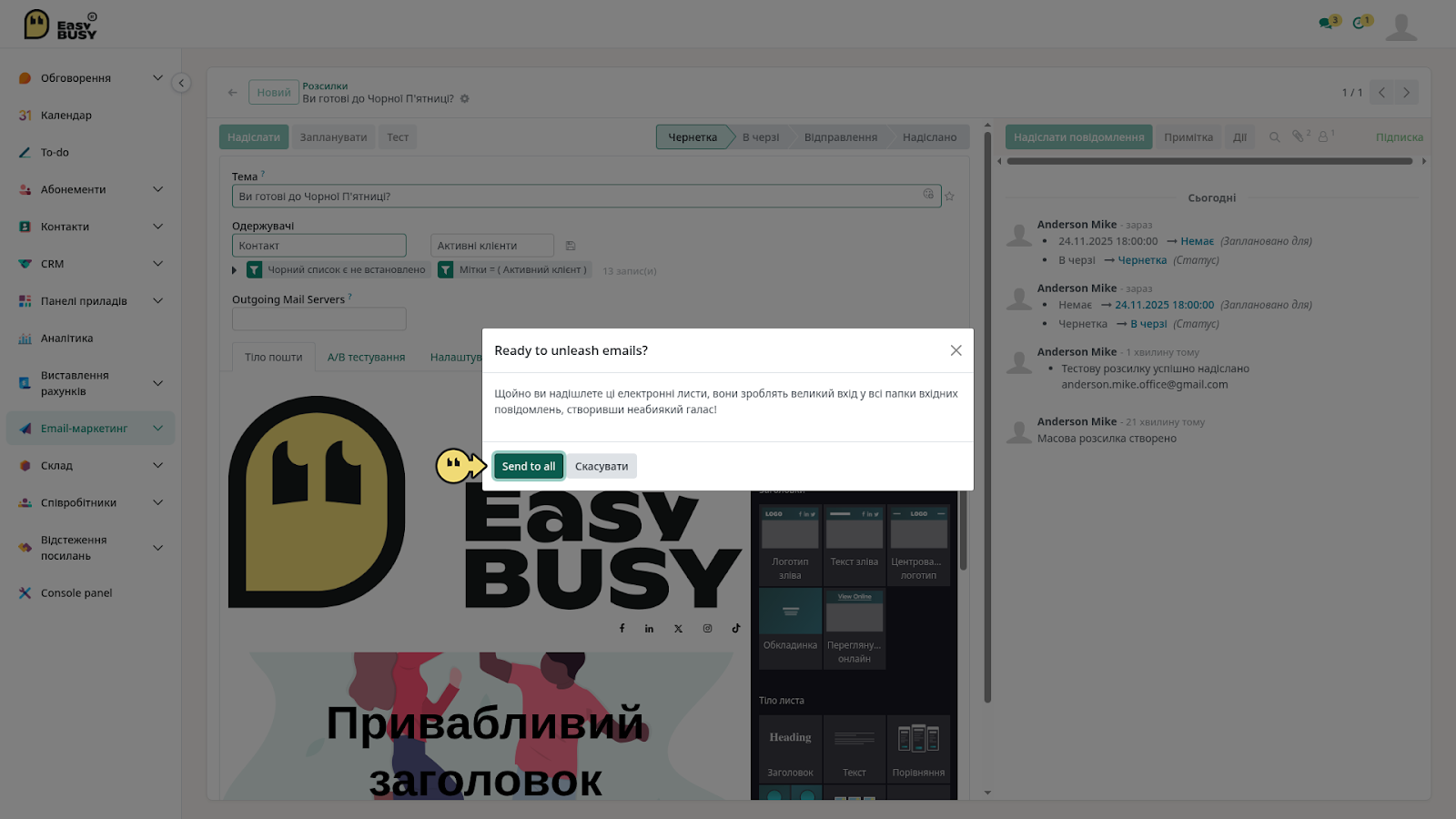Click the Facebook social icon in template

622,629
